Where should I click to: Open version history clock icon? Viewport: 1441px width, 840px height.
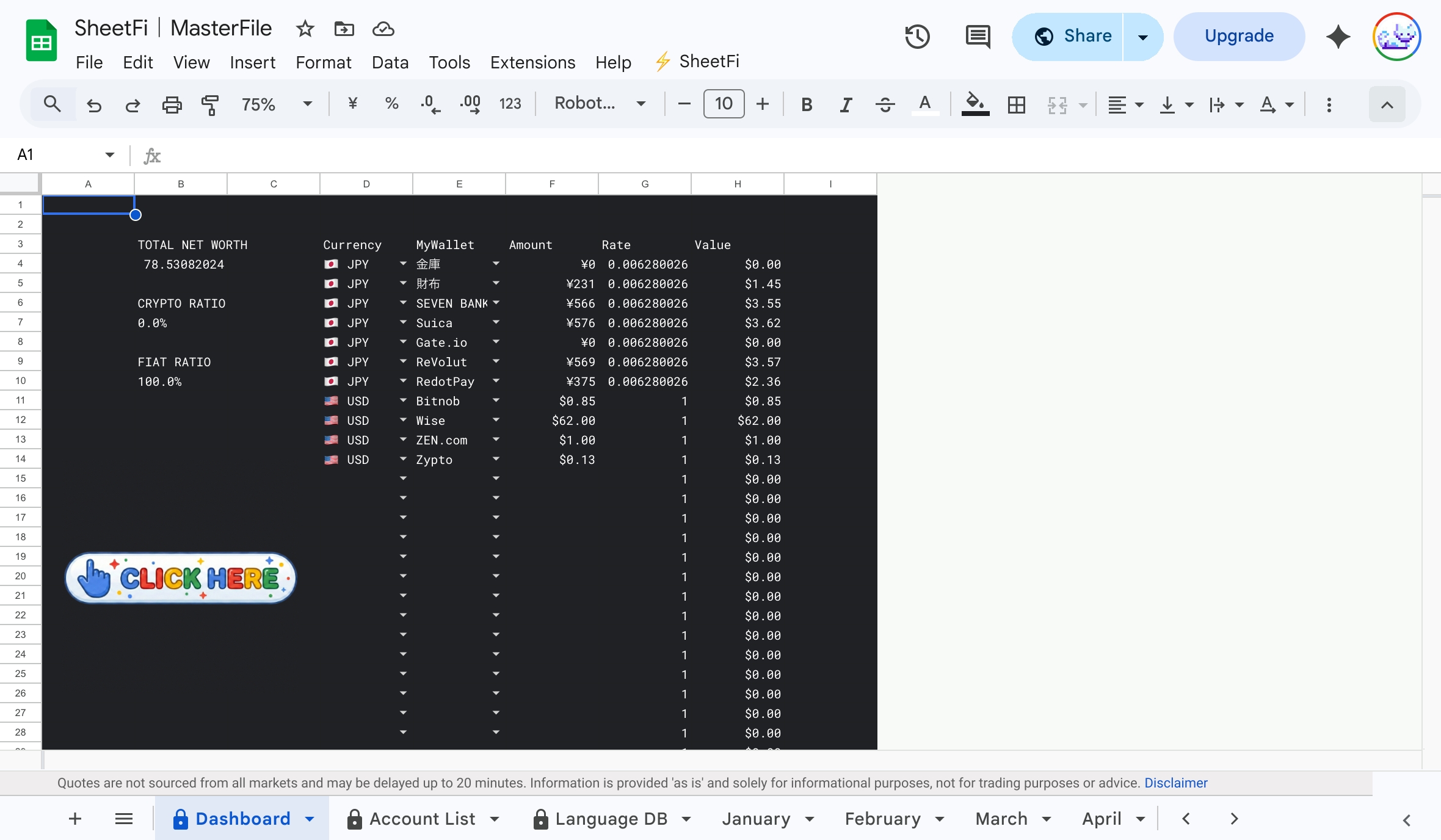917,37
